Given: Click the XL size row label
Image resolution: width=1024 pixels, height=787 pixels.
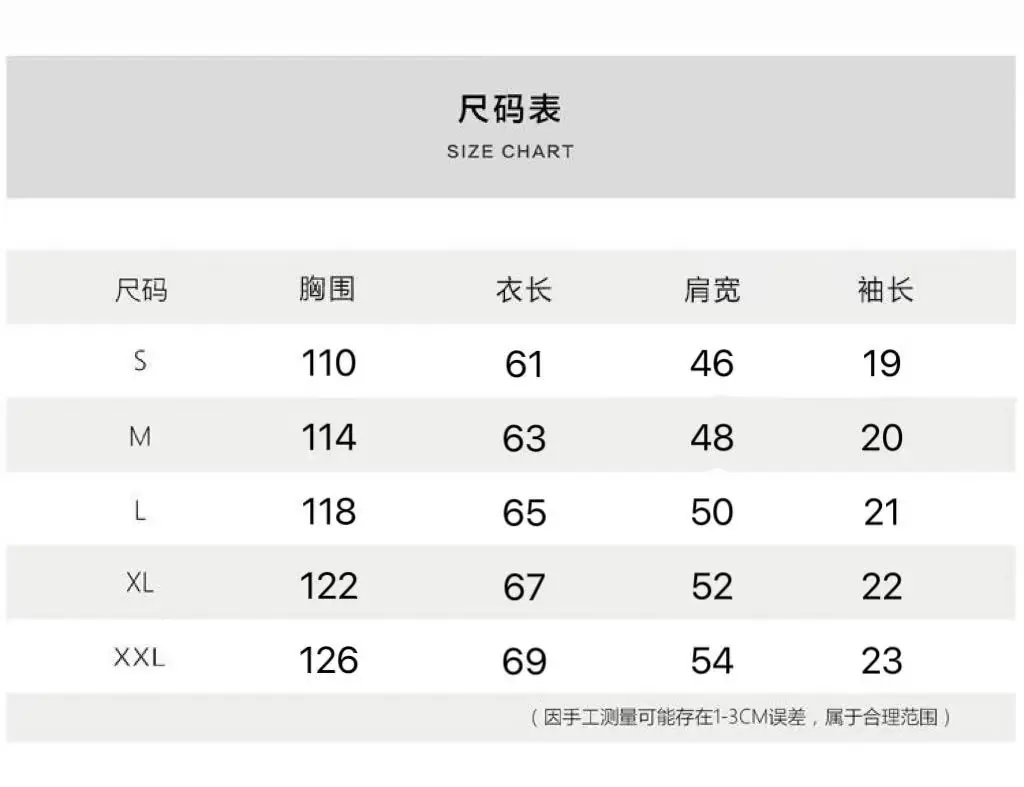Looking at the screenshot, I should click(x=140, y=583).
